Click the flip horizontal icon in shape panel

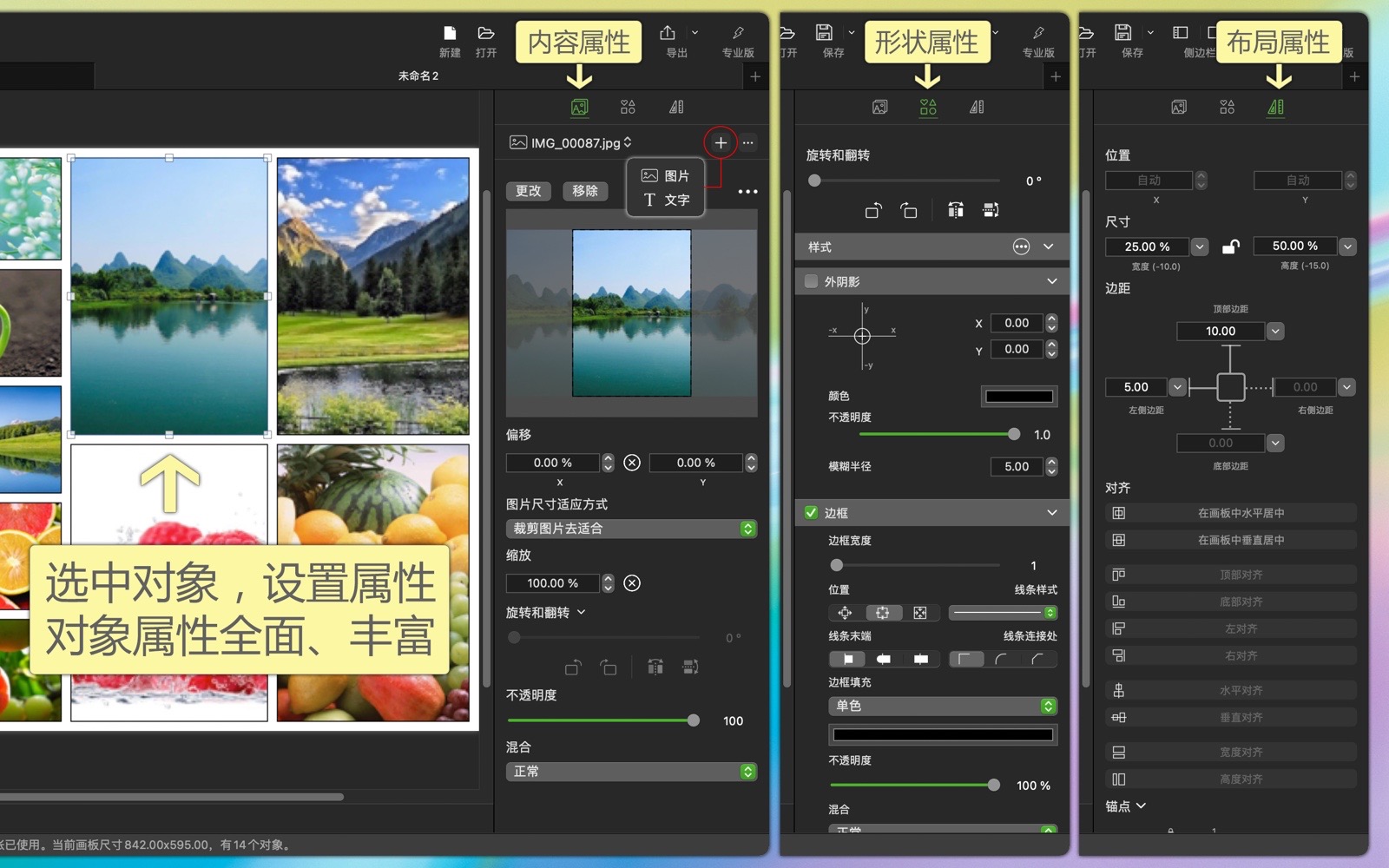(955, 210)
